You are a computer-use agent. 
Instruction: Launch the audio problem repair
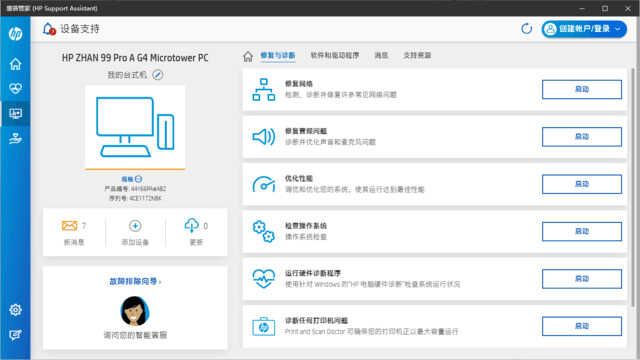tap(582, 137)
